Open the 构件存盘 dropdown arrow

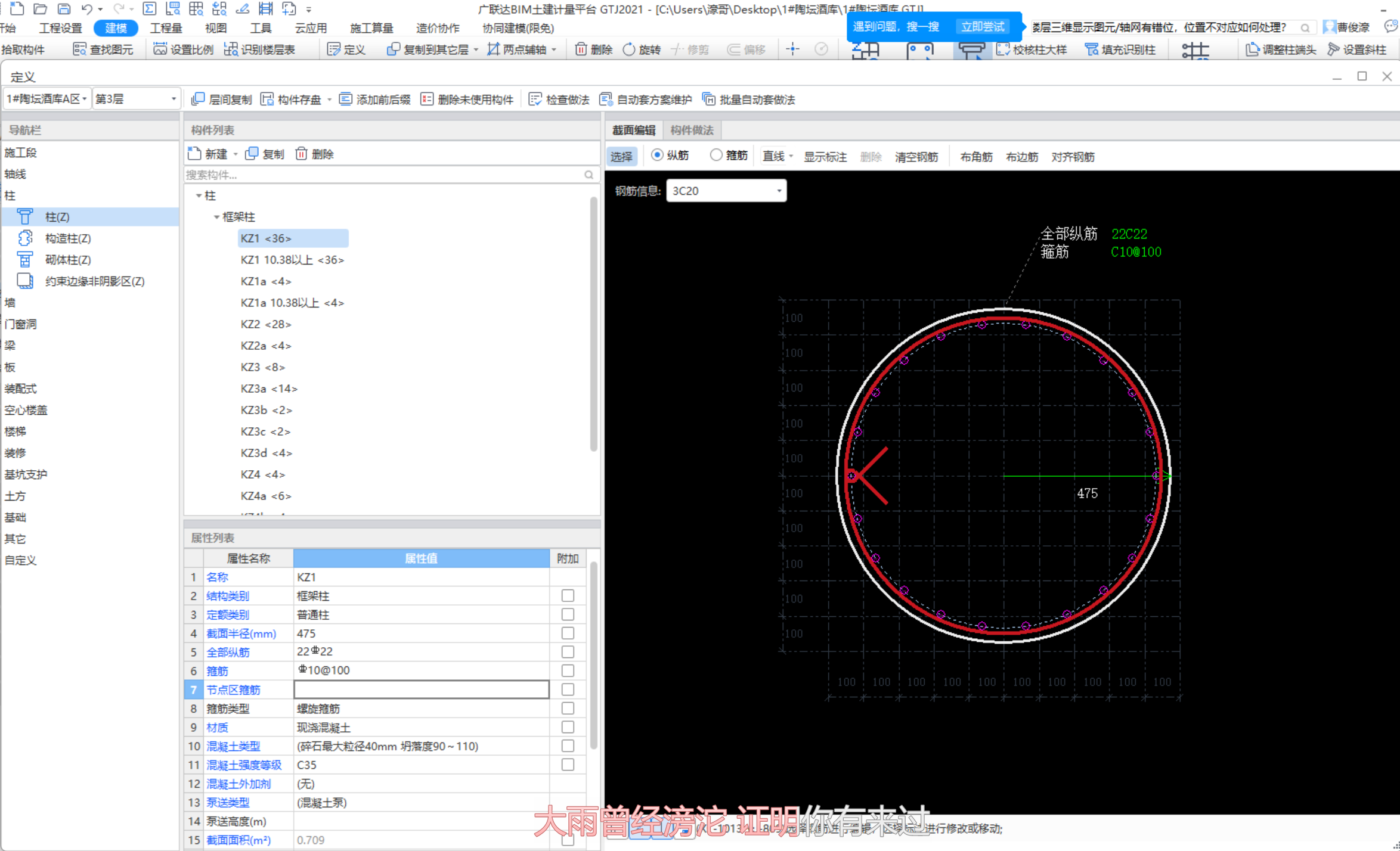329,100
